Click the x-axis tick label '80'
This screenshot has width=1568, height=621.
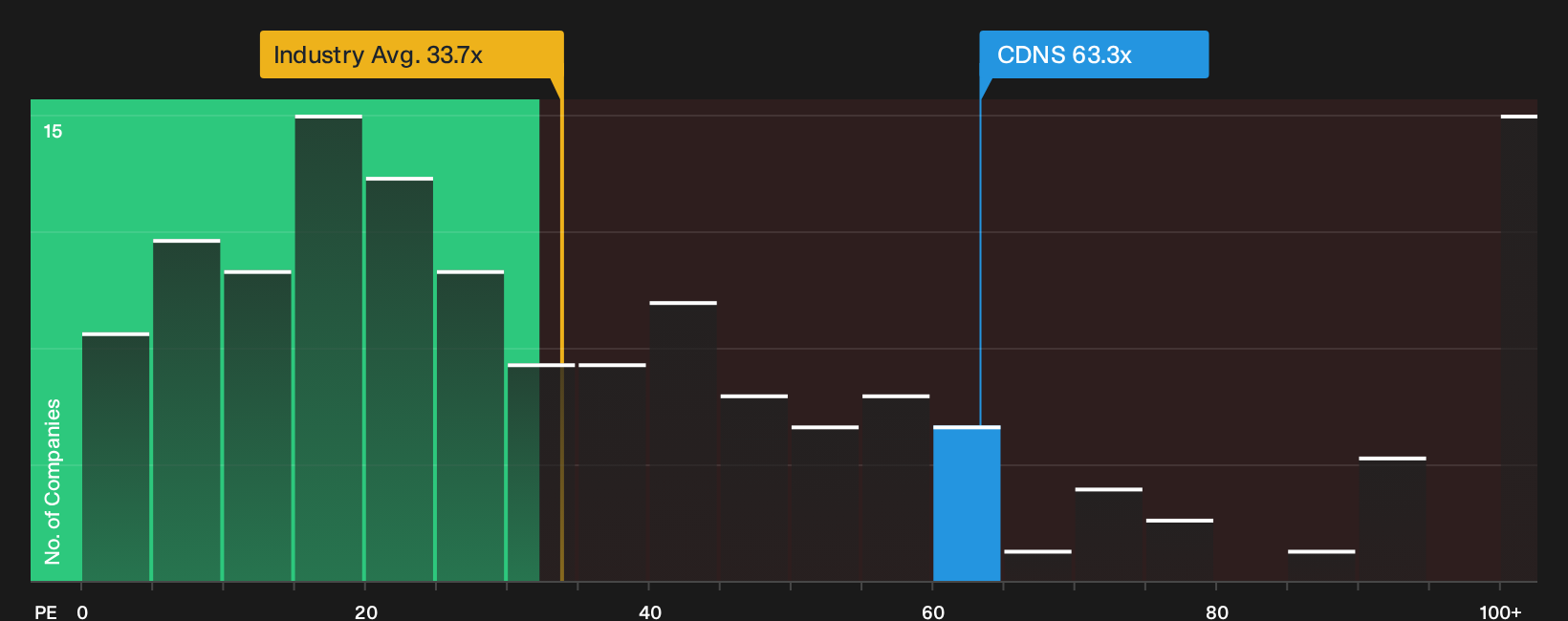point(1217,611)
